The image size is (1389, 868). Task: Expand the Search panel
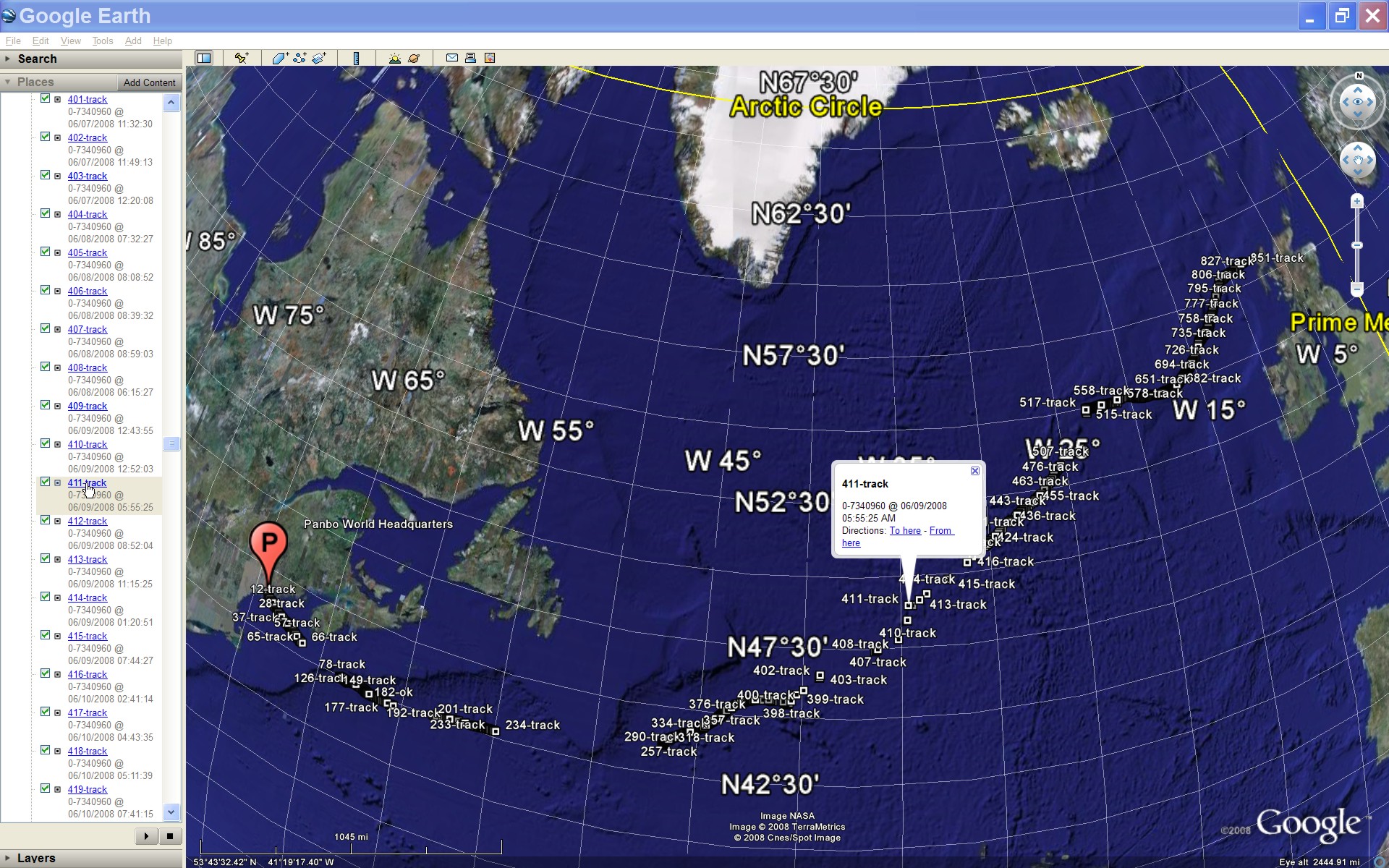8,59
